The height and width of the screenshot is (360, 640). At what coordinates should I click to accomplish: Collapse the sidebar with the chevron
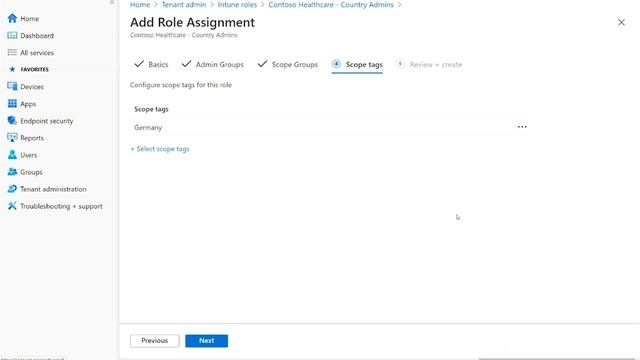click(x=112, y=2)
